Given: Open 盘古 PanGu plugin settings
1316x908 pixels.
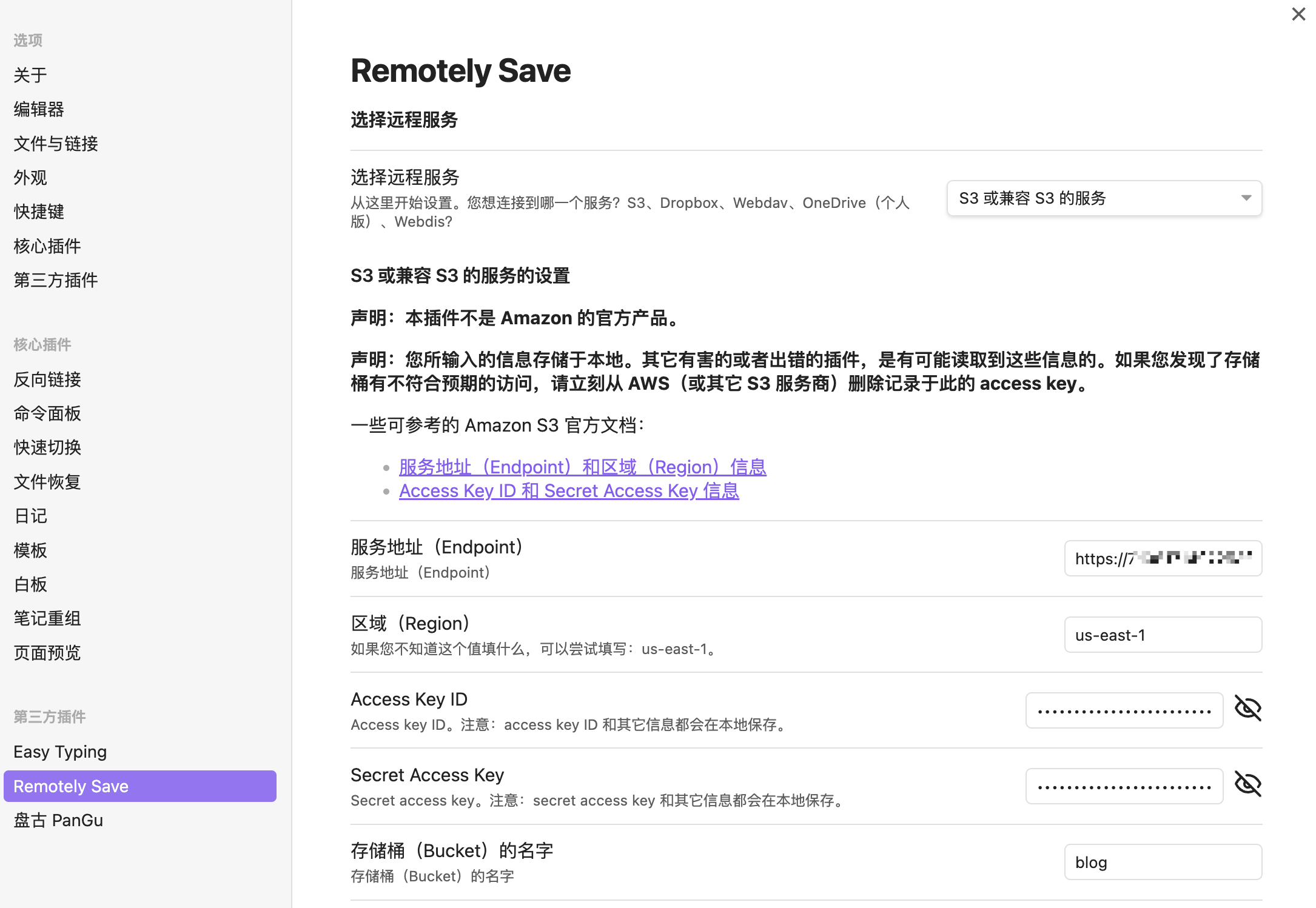Looking at the screenshot, I should [x=58, y=820].
